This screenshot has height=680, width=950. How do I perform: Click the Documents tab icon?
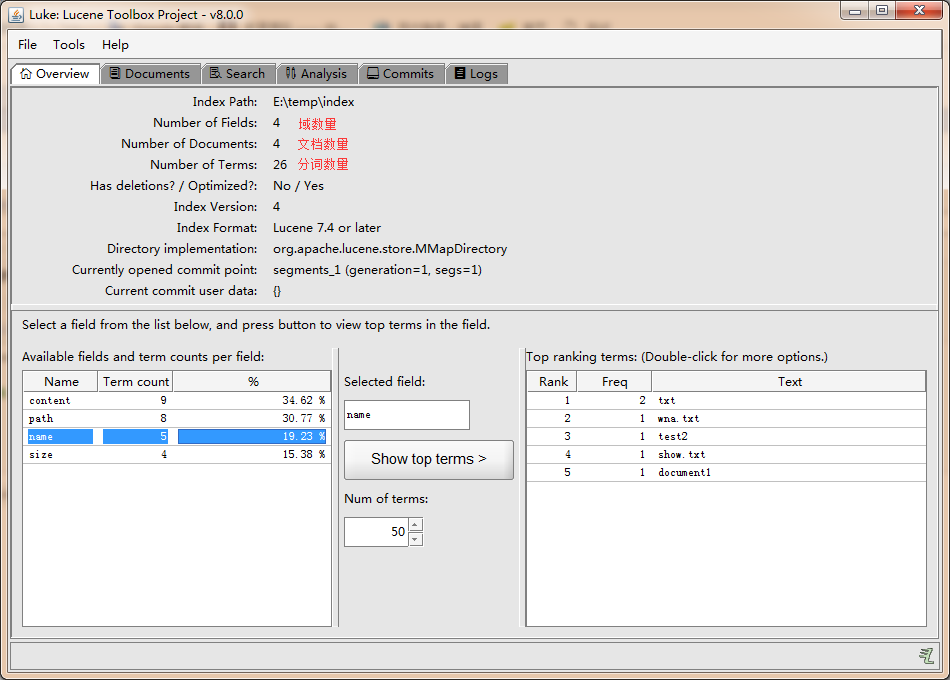point(115,73)
